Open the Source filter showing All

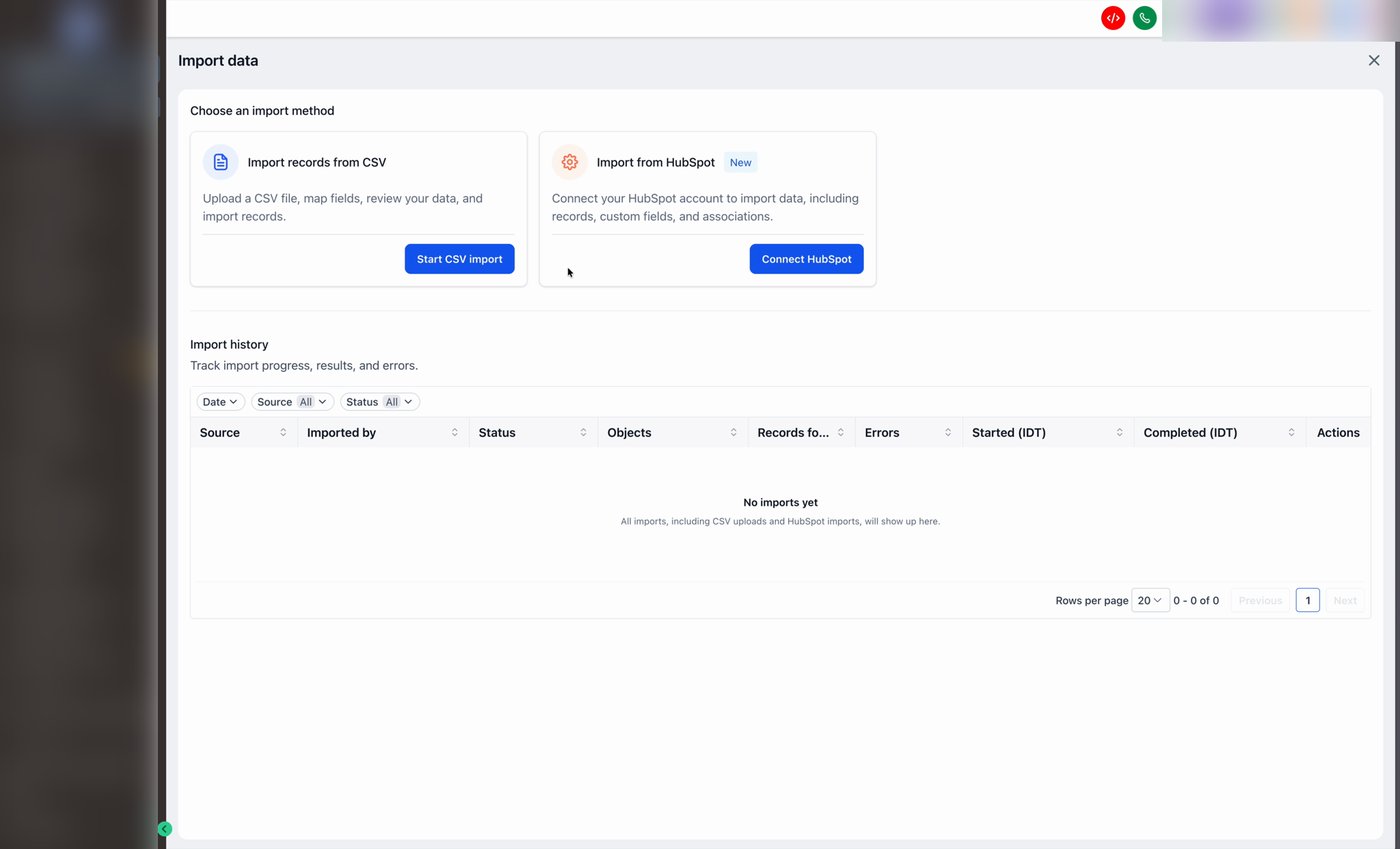(x=291, y=401)
